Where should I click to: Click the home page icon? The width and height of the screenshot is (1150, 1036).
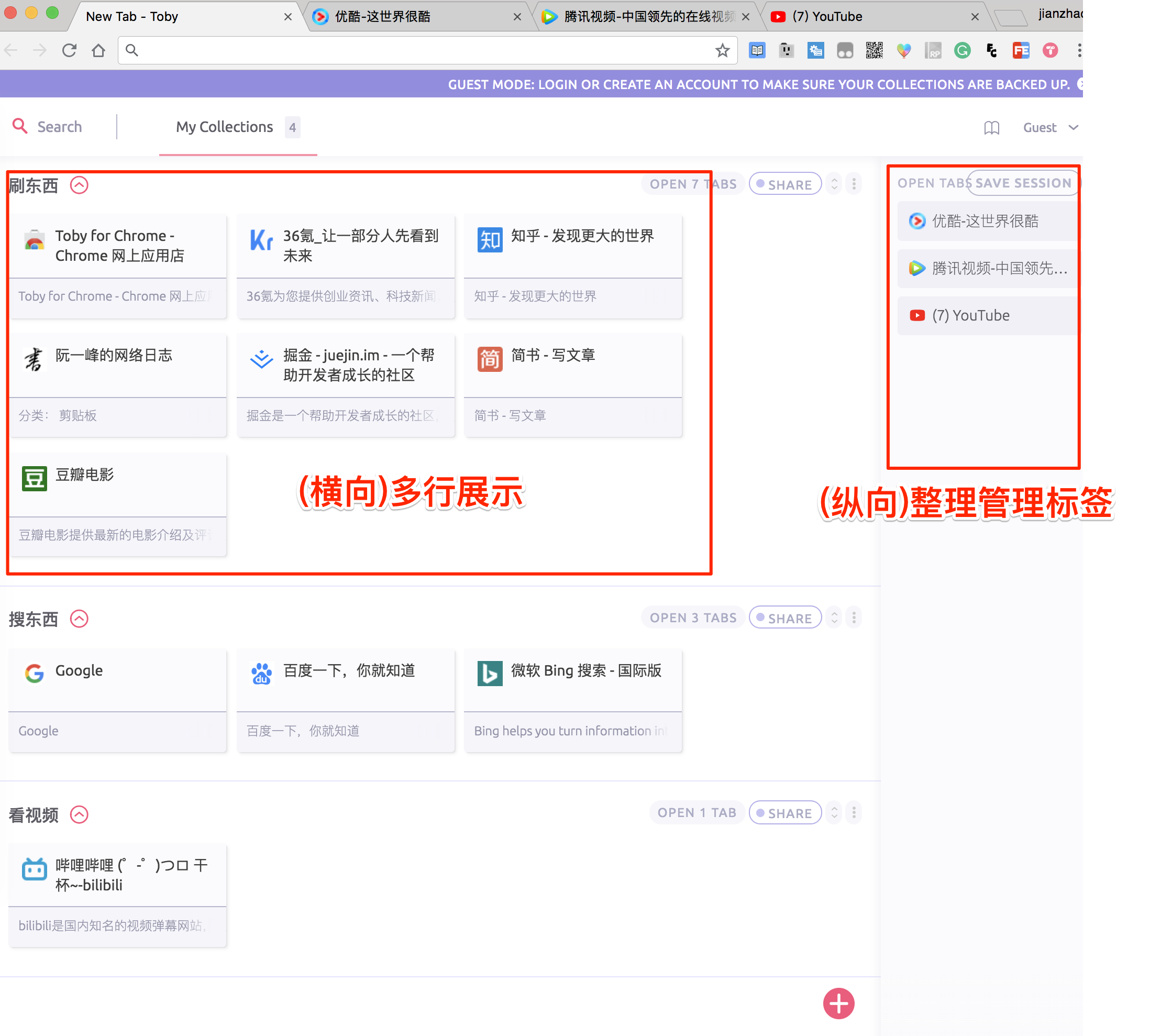(x=98, y=51)
